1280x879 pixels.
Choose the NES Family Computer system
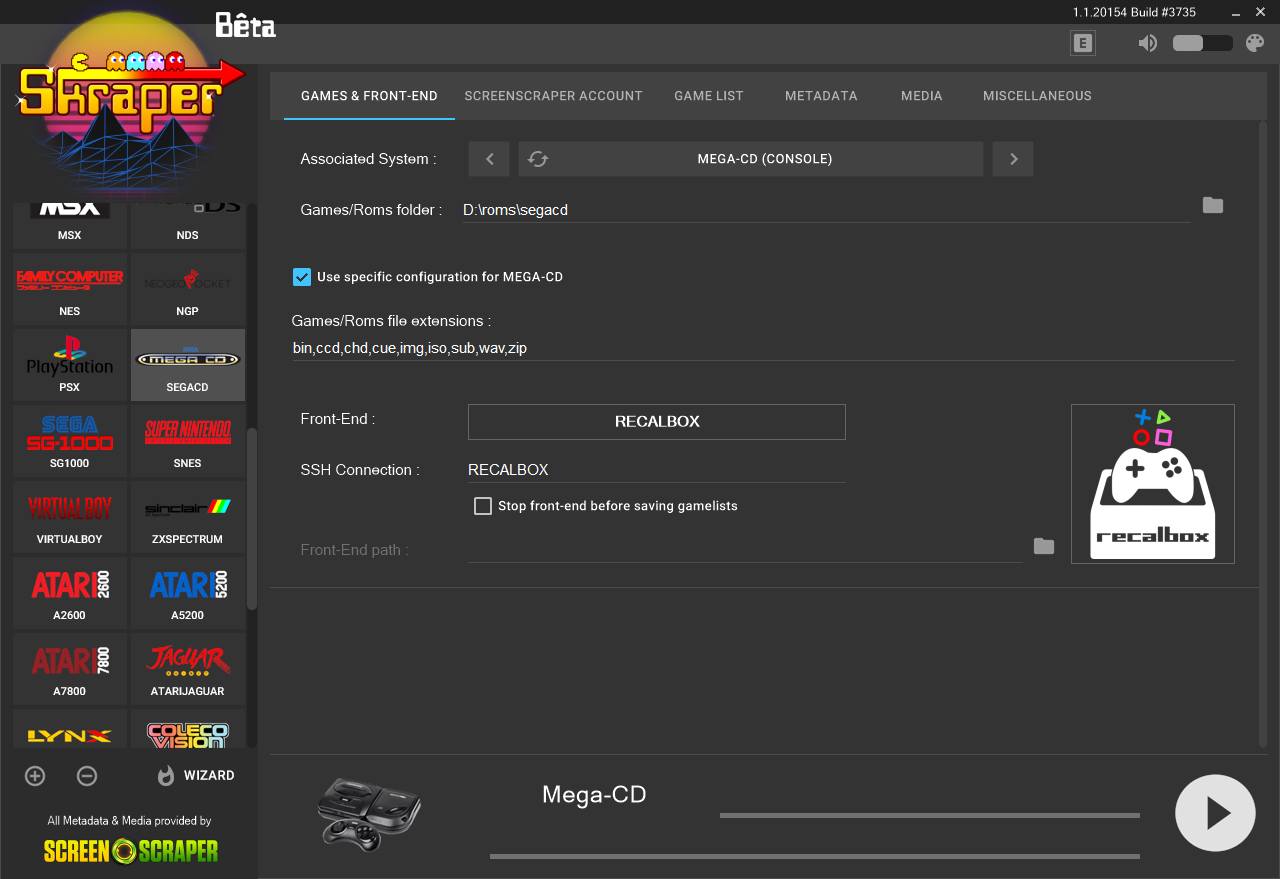click(x=70, y=289)
